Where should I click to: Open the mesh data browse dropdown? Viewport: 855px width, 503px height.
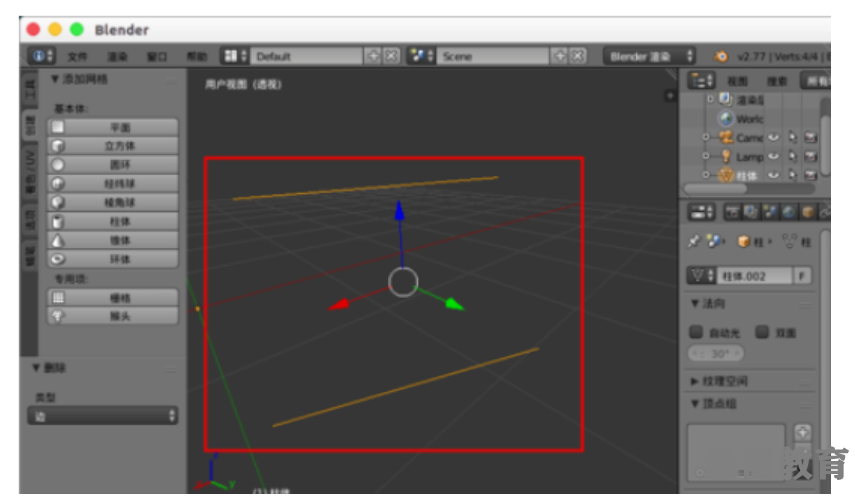coord(701,276)
